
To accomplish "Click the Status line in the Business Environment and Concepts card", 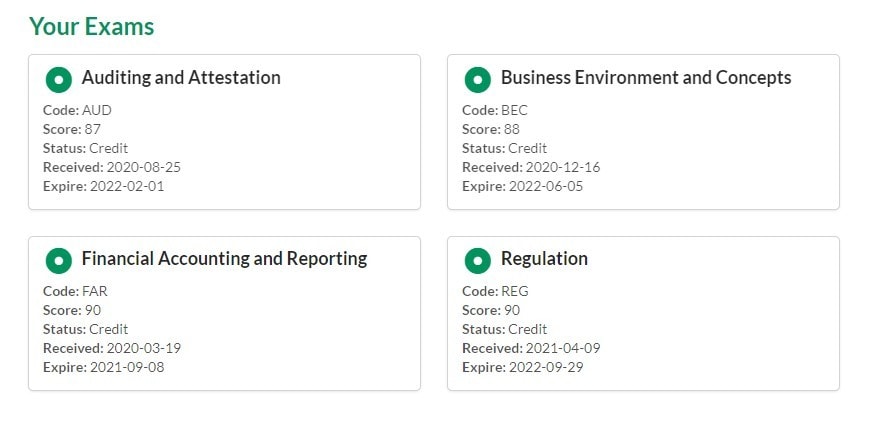I will 504,148.
